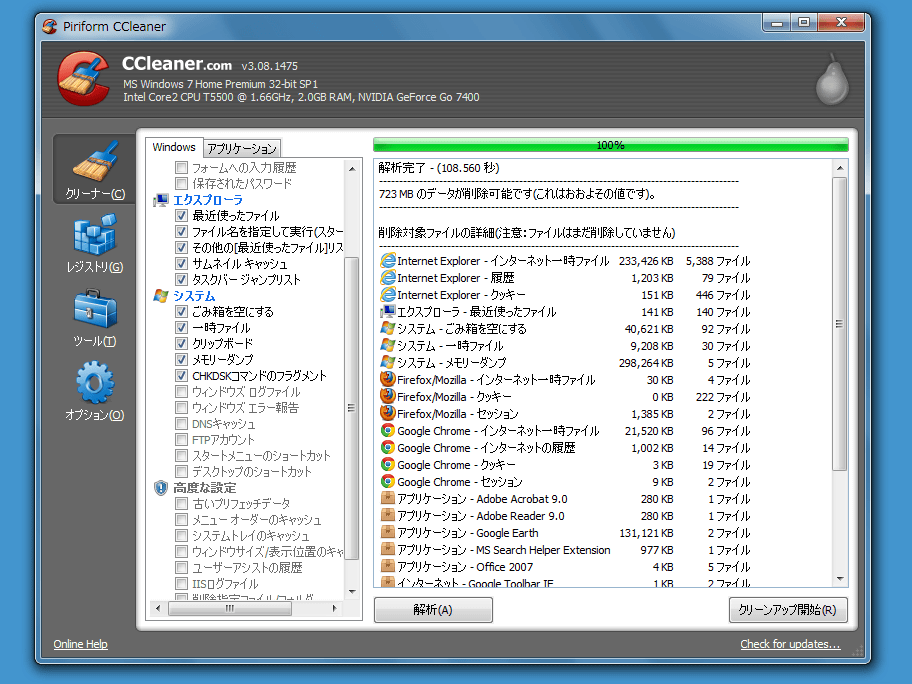Click the icon for システム 一時ファイル result

pyautogui.click(x=387, y=345)
